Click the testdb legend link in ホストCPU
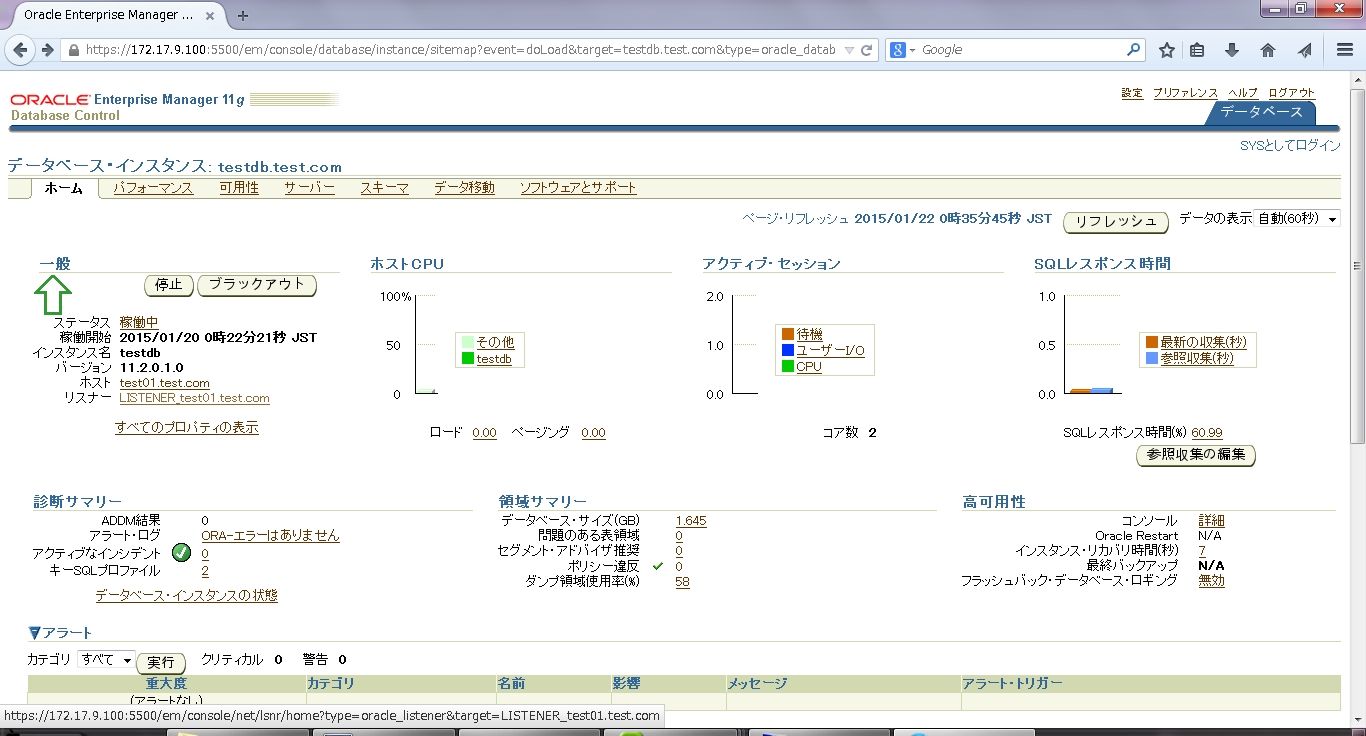The height and width of the screenshot is (736, 1366). point(494,358)
